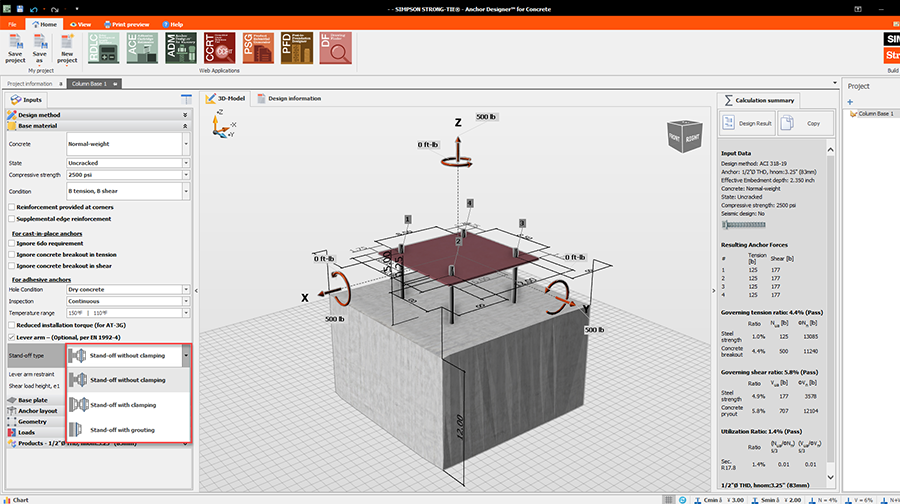Click the Design Result icon button

point(747,123)
